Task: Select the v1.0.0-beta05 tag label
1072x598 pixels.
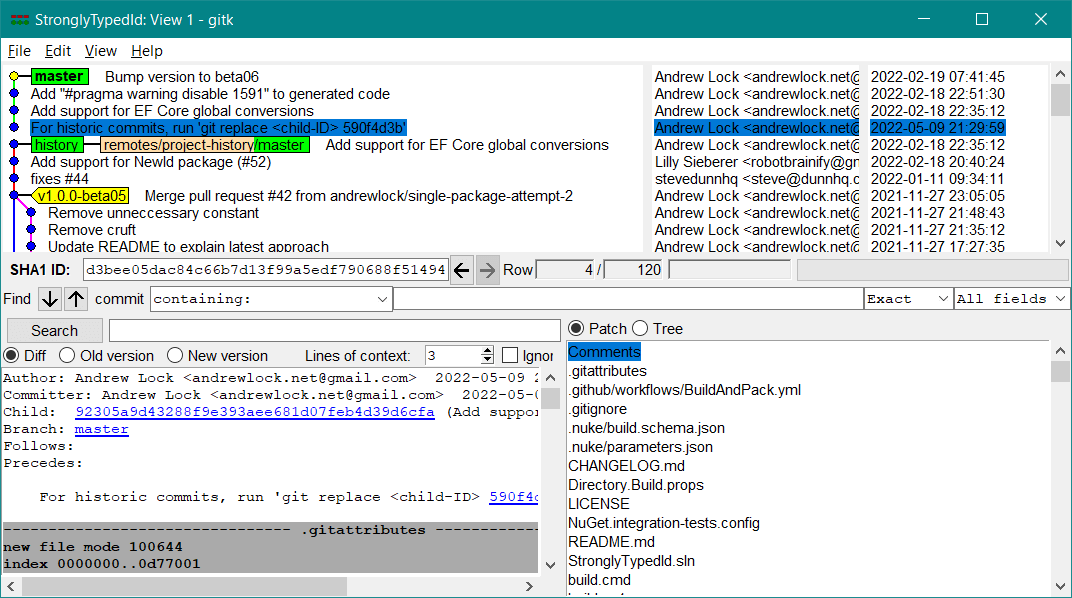Action: point(82,196)
